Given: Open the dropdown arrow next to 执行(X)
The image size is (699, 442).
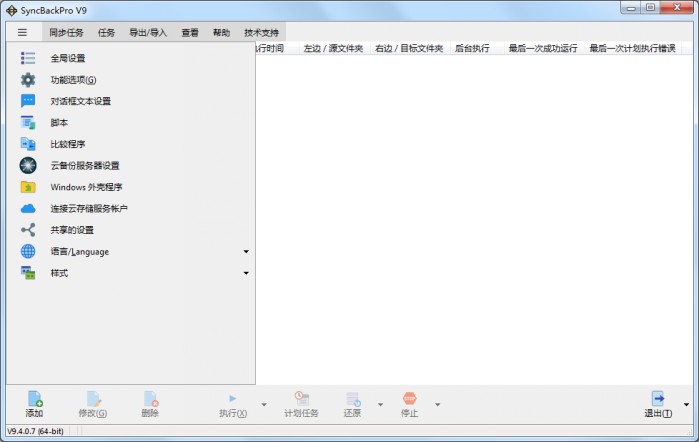Looking at the screenshot, I should (264, 405).
